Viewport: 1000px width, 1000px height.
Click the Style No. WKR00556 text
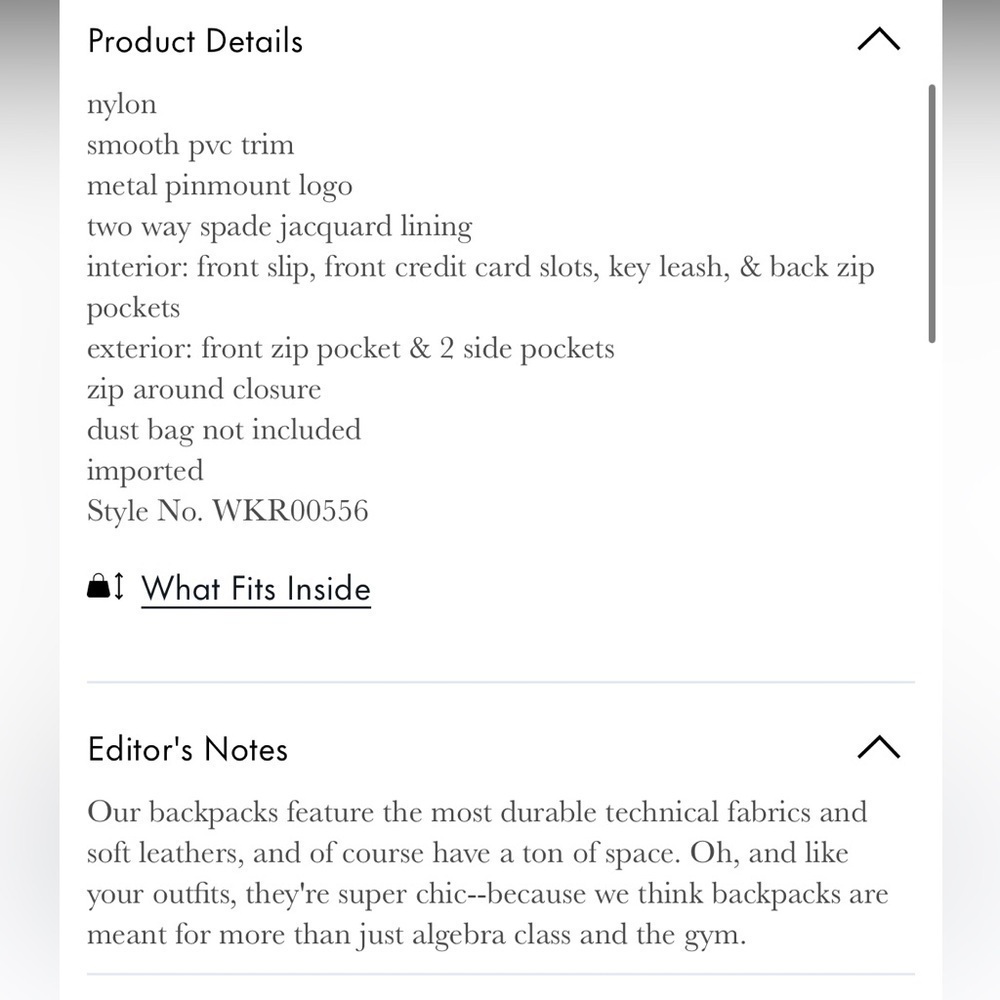228,511
